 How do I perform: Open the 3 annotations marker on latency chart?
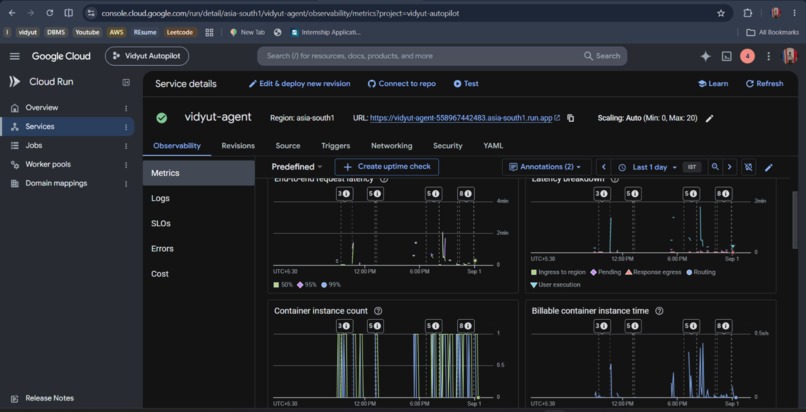(343, 194)
